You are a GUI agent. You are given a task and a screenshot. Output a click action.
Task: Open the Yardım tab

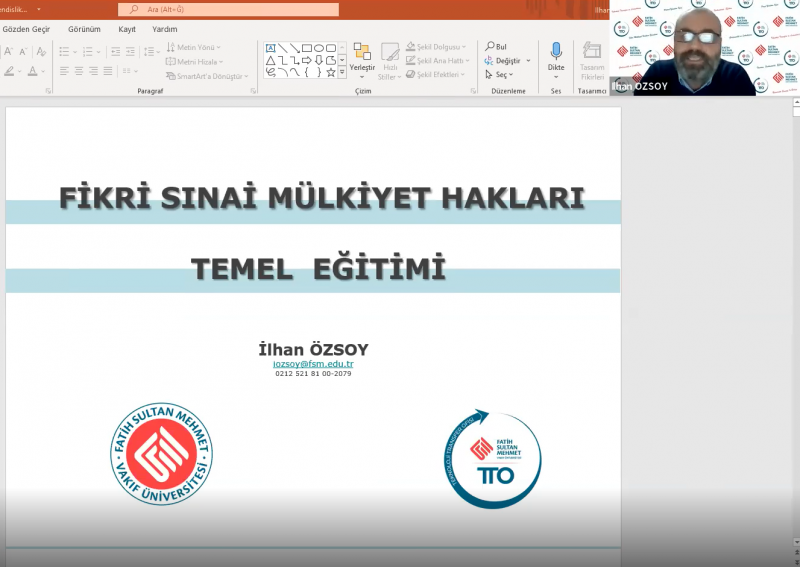[x=165, y=29]
